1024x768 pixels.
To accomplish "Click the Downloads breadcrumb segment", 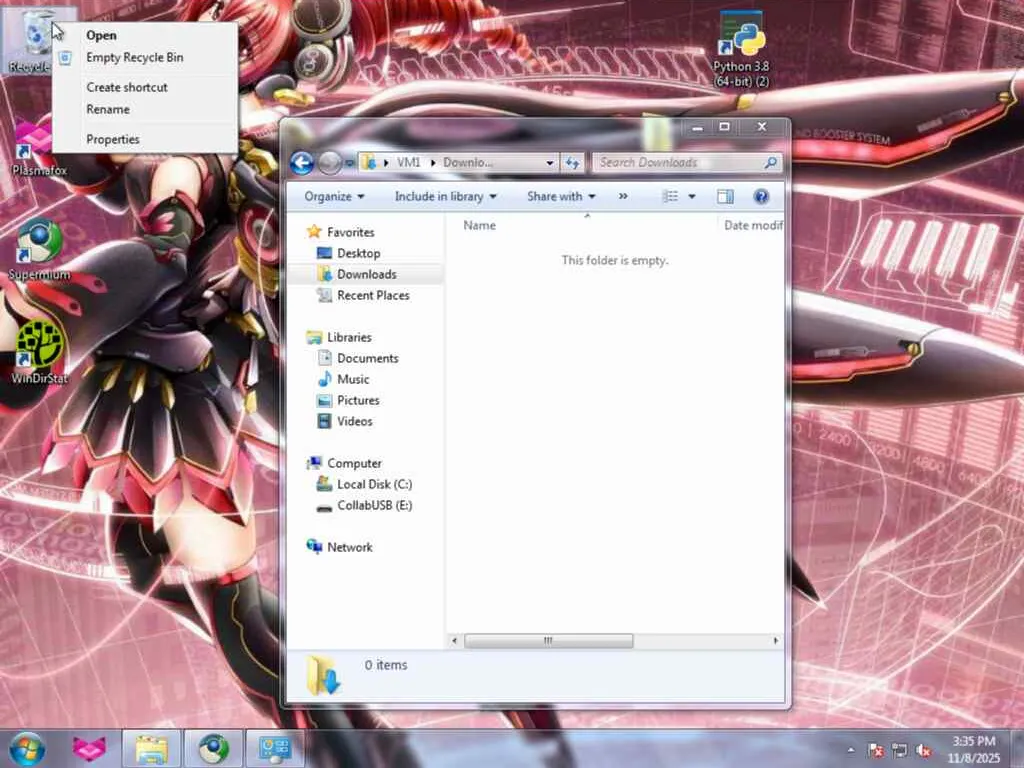I will pyautogui.click(x=468, y=163).
